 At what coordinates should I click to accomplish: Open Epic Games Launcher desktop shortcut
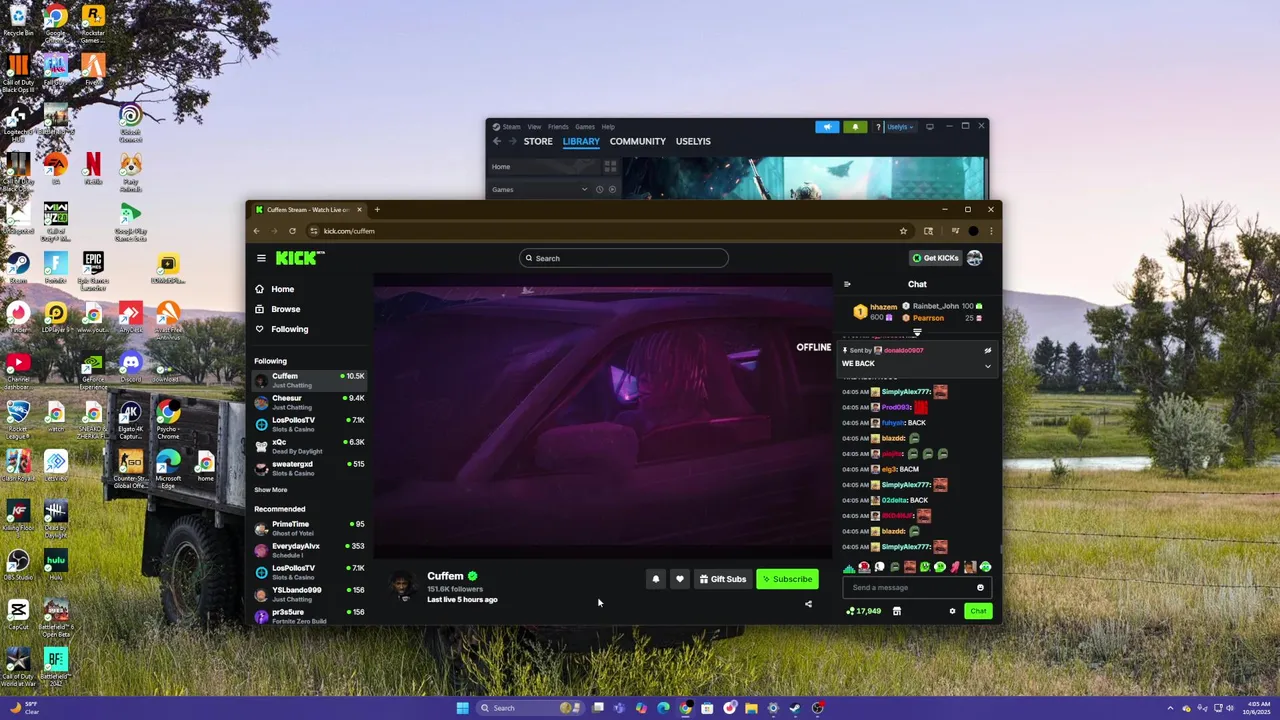tap(93, 270)
